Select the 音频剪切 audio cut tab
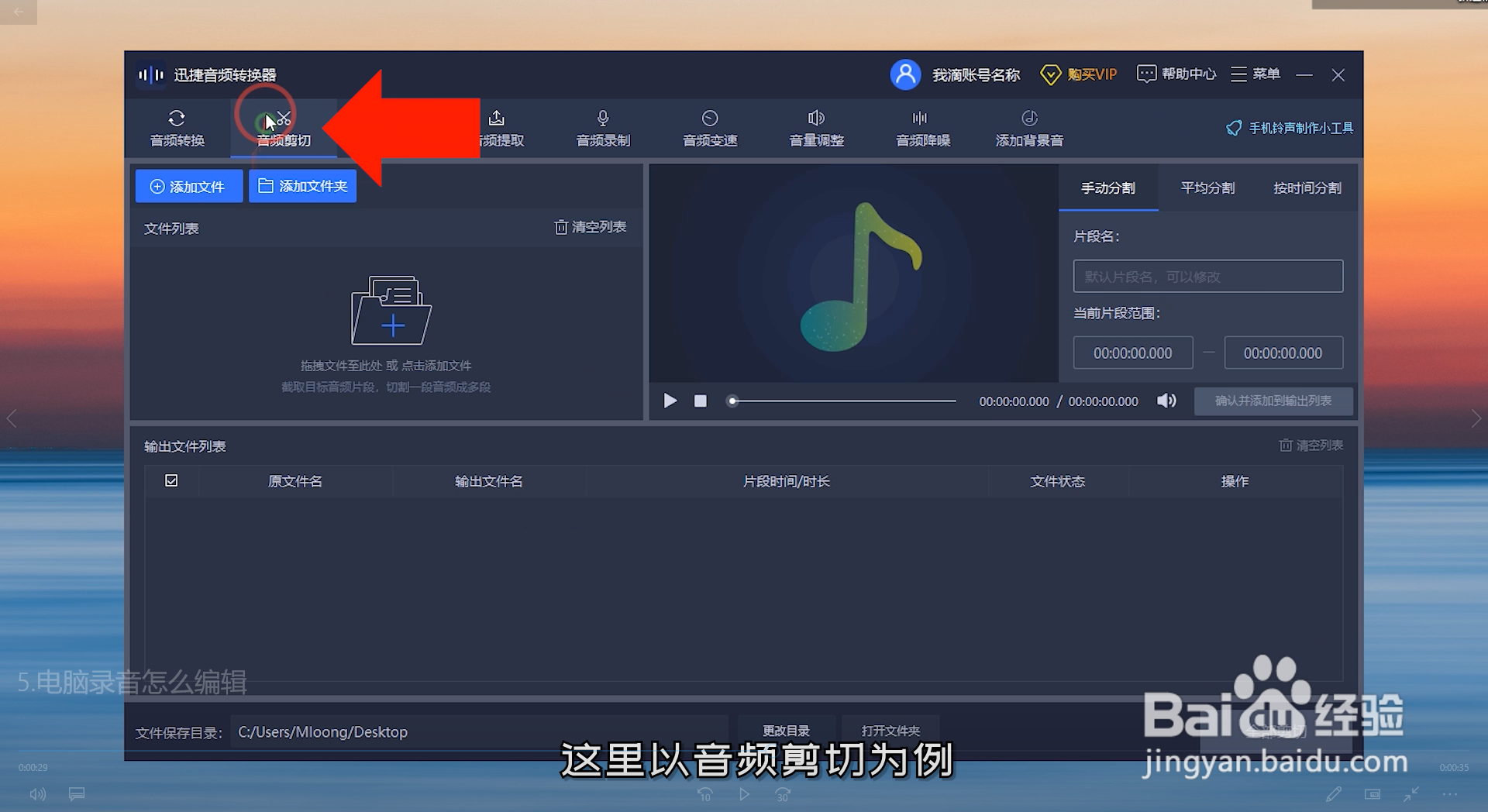Screen dimensions: 1488x812 point(284,128)
